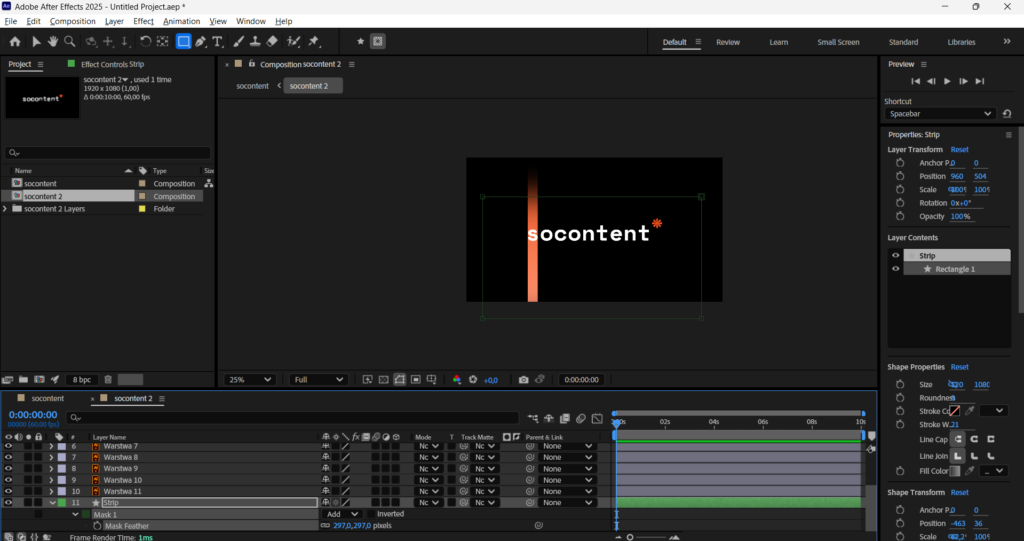Open the Full resolution dropdown

pyautogui.click(x=318, y=380)
